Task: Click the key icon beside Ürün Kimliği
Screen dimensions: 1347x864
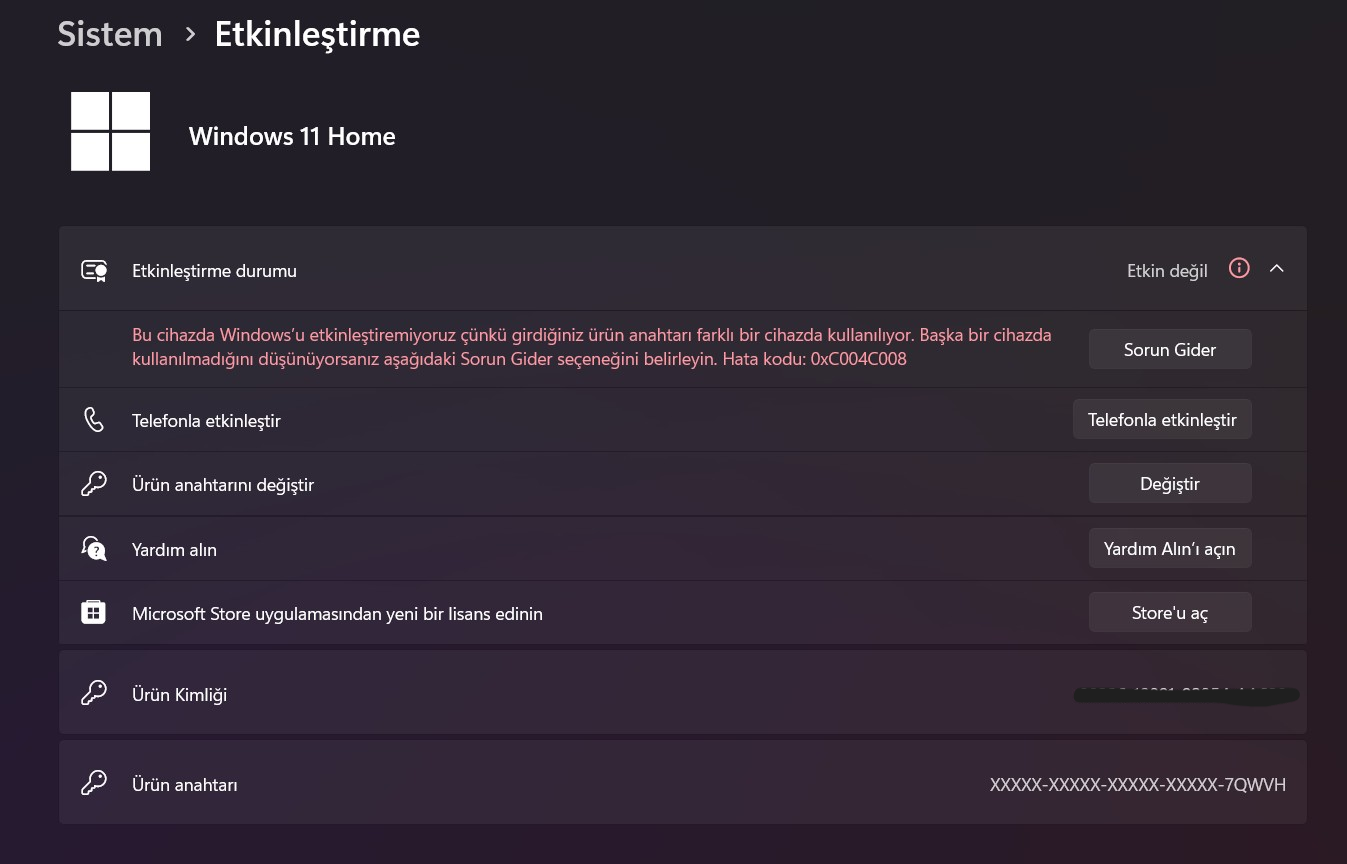Action: click(x=94, y=694)
